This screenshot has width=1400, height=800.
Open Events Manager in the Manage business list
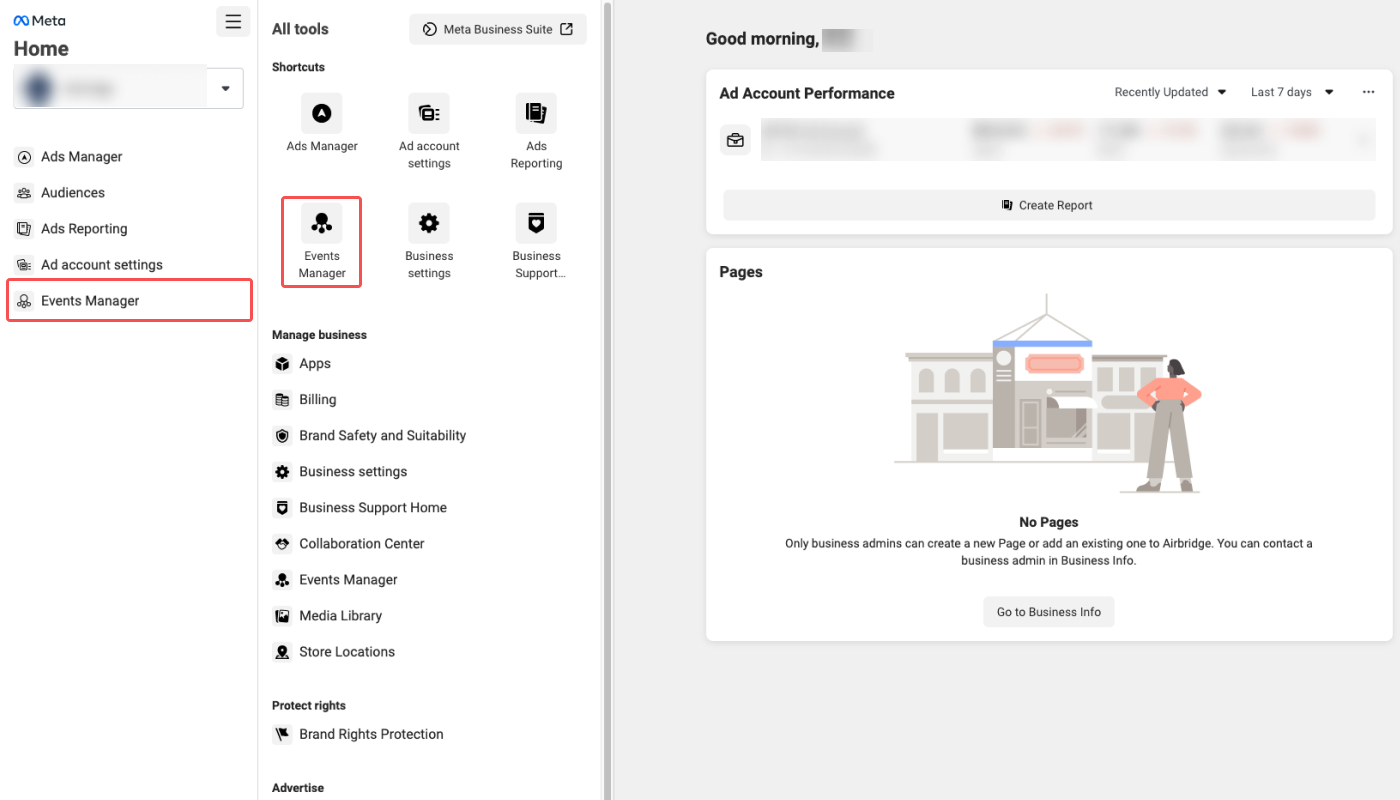click(348, 580)
